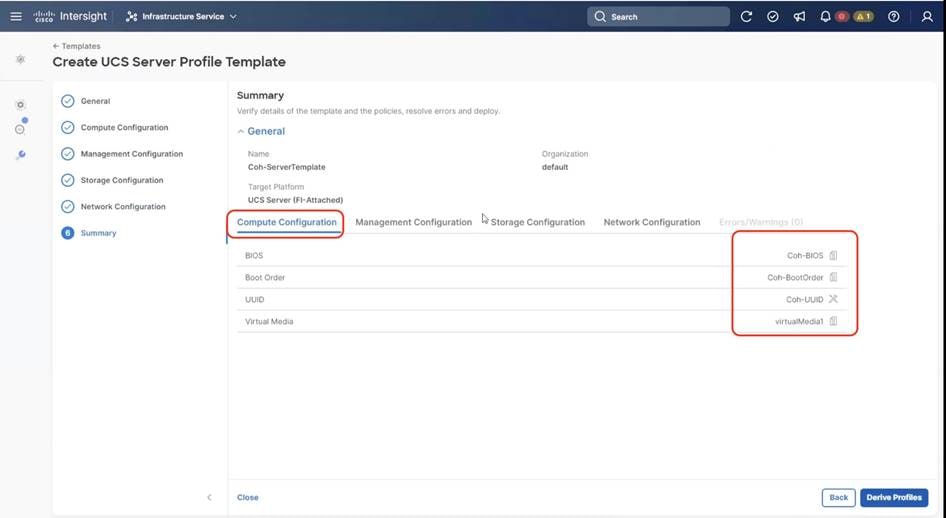The height and width of the screenshot is (518, 946).
Task: Click the top gear icon in left sidebar
Action: pos(21,59)
